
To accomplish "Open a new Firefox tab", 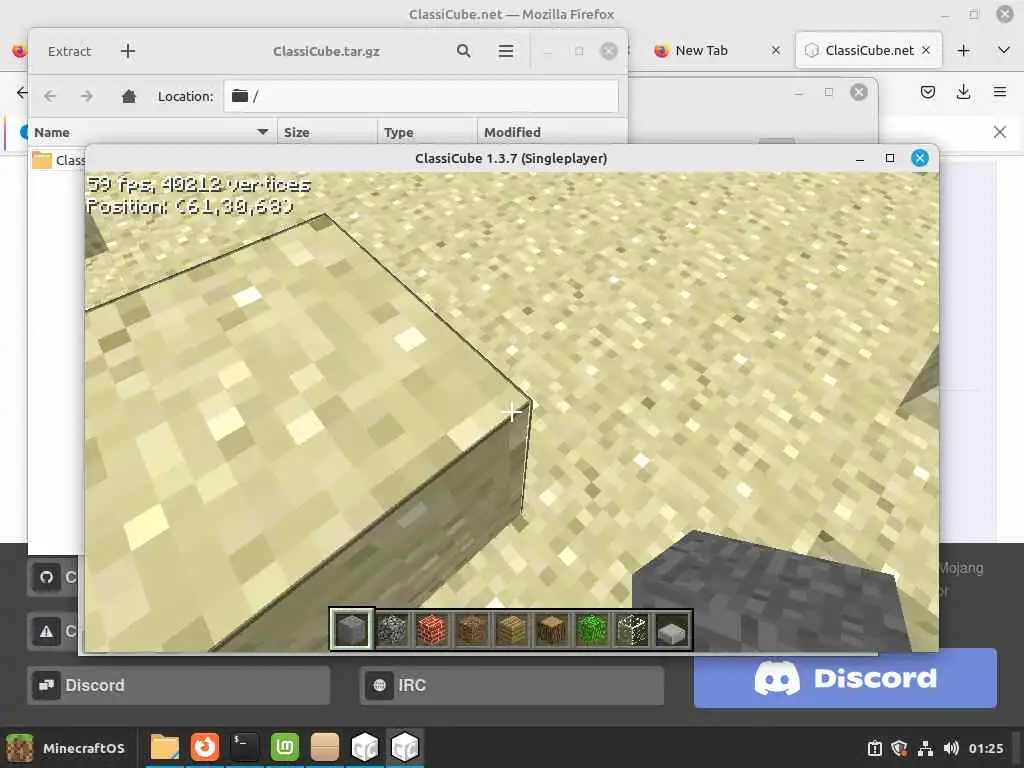I will (963, 50).
